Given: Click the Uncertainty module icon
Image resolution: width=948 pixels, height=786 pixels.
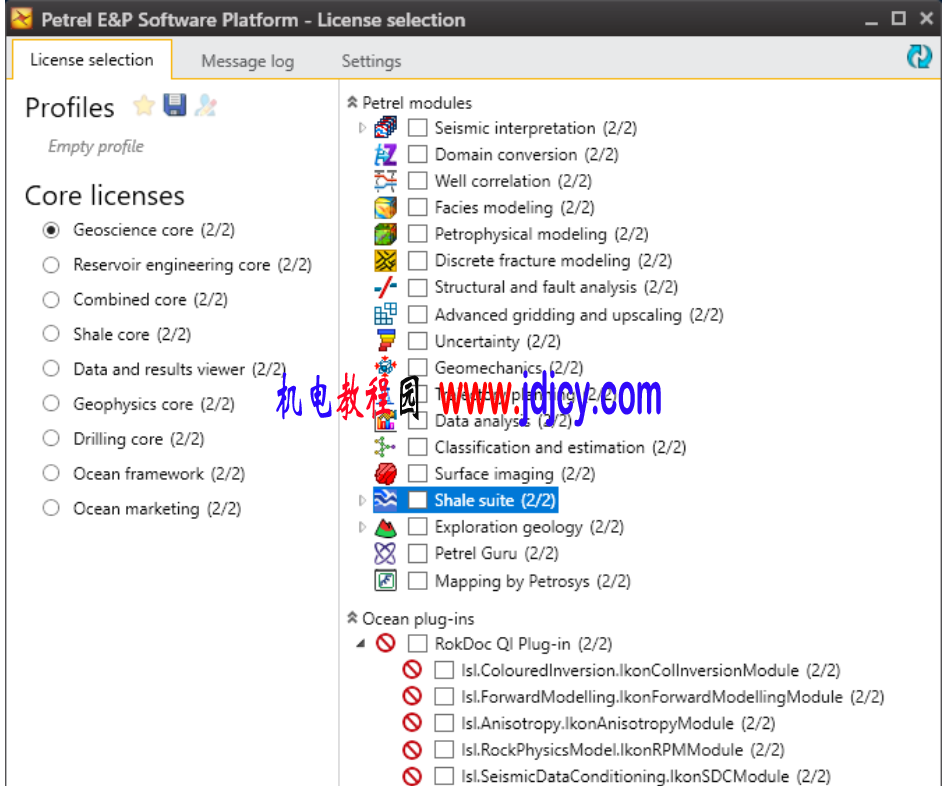Looking at the screenshot, I should [x=385, y=341].
